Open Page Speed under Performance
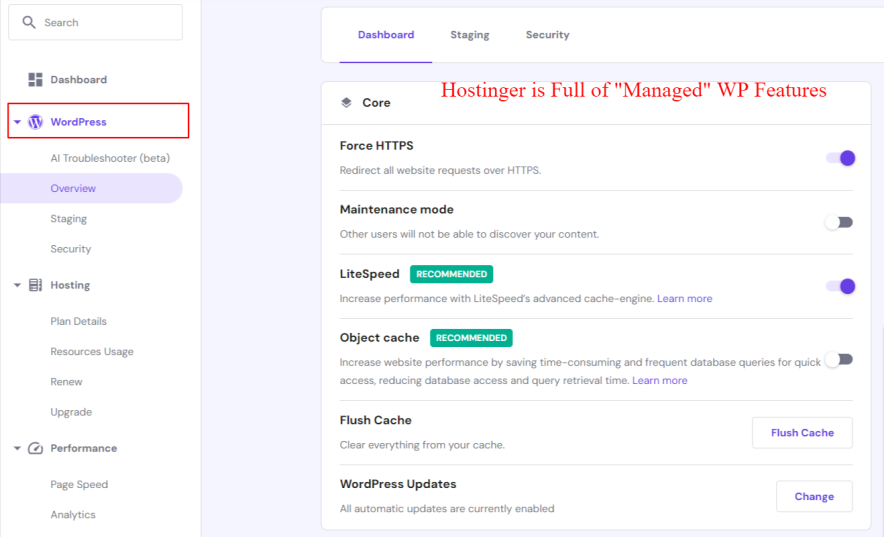This screenshot has width=884, height=537. tap(79, 485)
